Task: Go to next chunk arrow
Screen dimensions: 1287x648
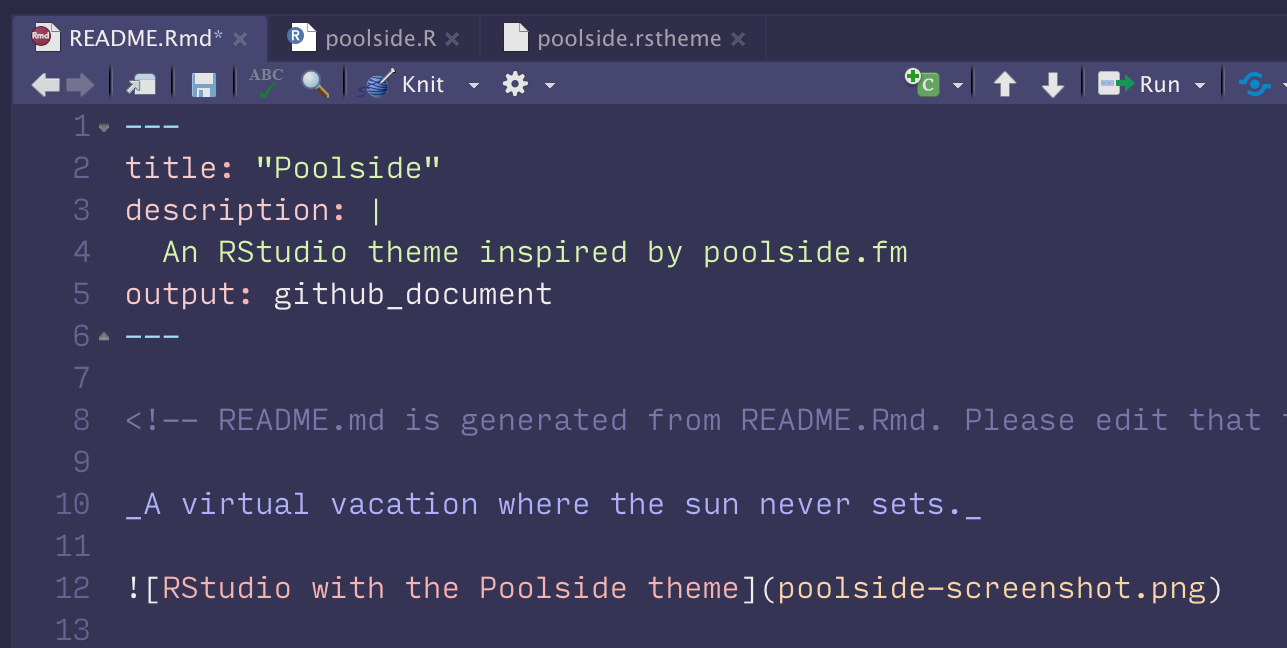Action: [1052, 85]
